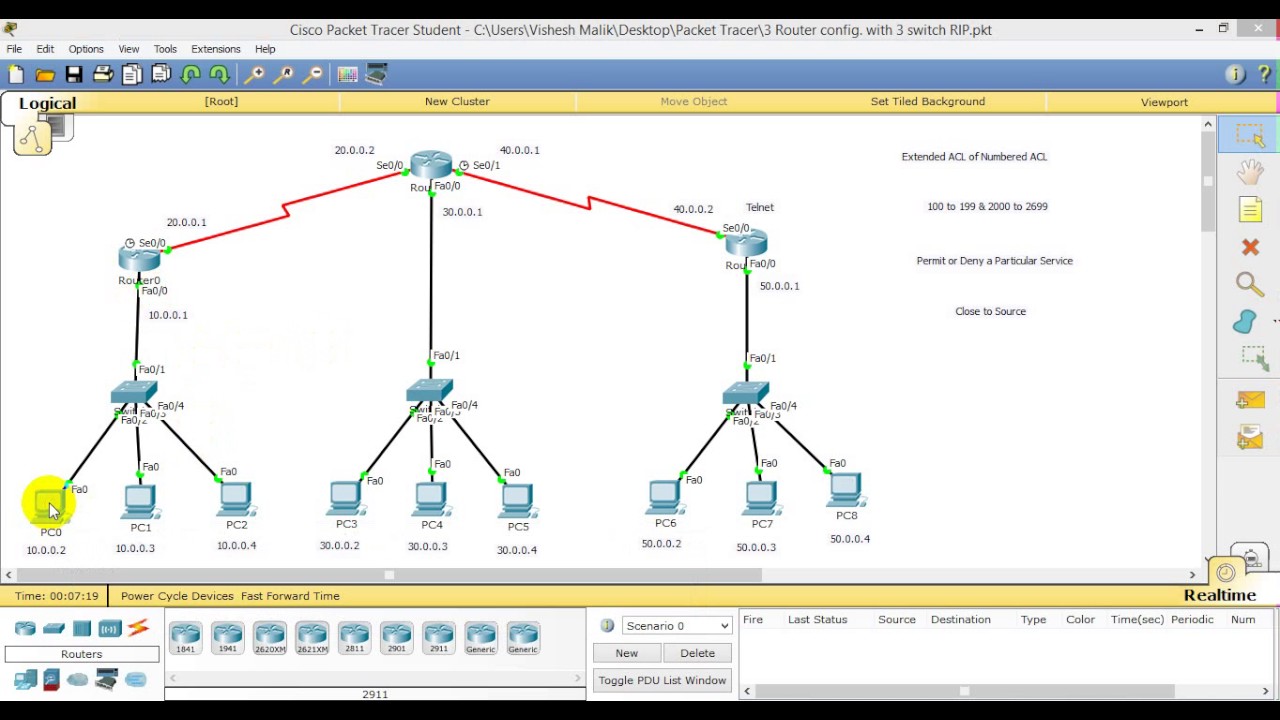
Task: Save the network with the floppy icon
Action: [x=74, y=74]
